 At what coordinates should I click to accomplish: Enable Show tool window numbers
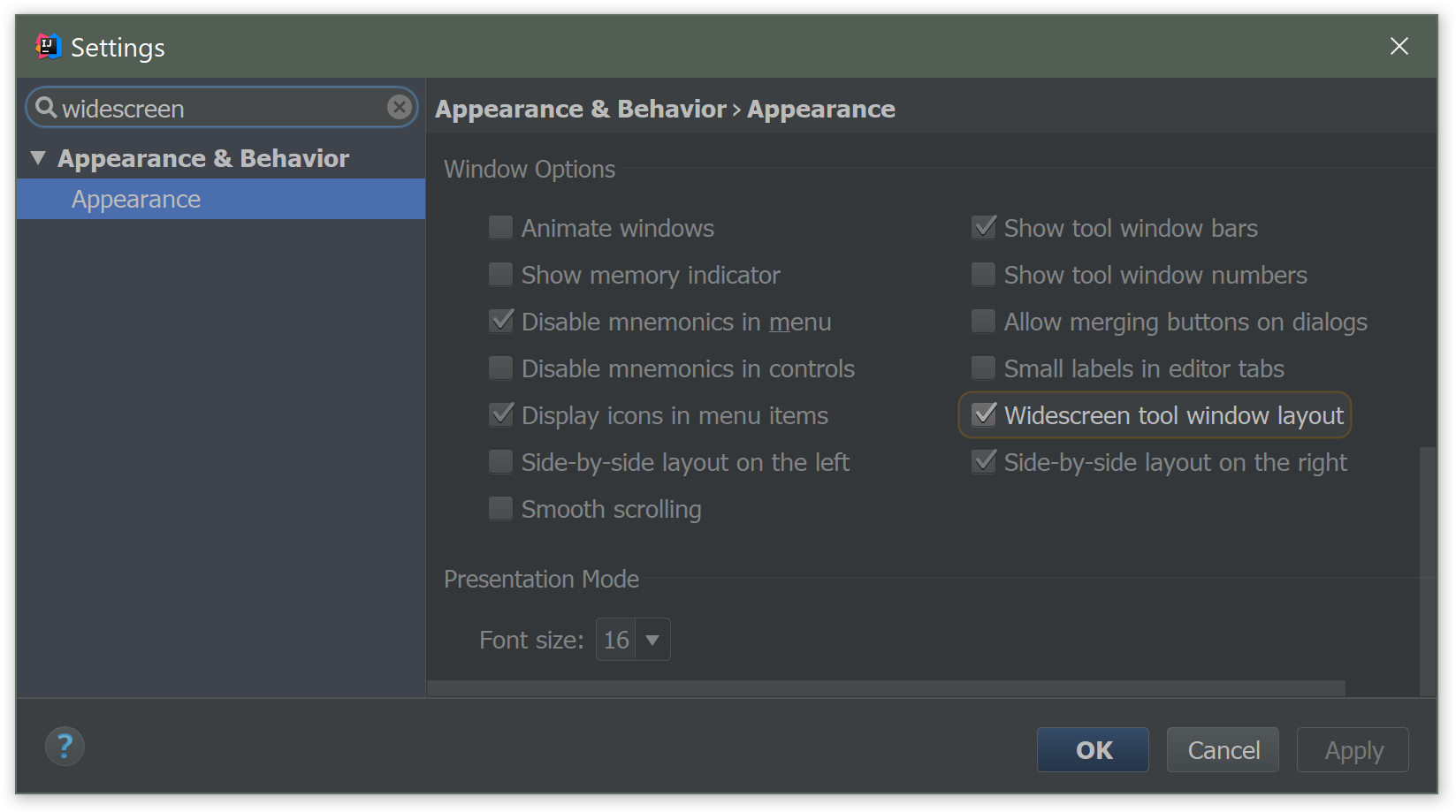(983, 275)
